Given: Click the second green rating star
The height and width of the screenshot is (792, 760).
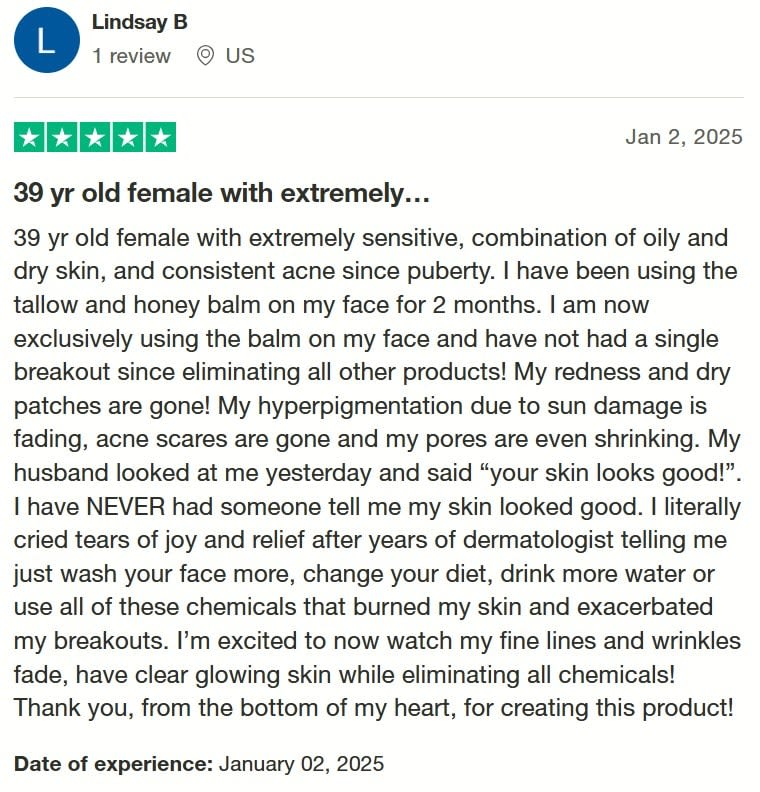Looking at the screenshot, I should [x=62, y=137].
